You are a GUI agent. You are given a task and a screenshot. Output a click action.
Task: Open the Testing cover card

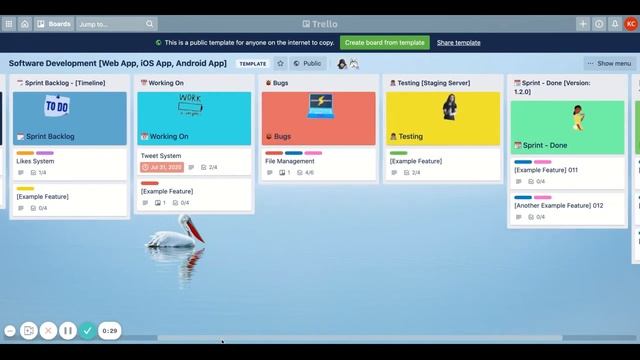[x=443, y=118]
